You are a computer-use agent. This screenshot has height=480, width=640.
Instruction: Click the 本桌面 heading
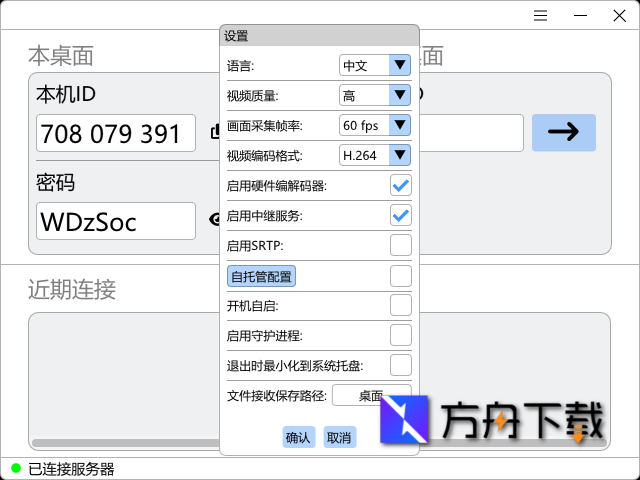[61, 56]
